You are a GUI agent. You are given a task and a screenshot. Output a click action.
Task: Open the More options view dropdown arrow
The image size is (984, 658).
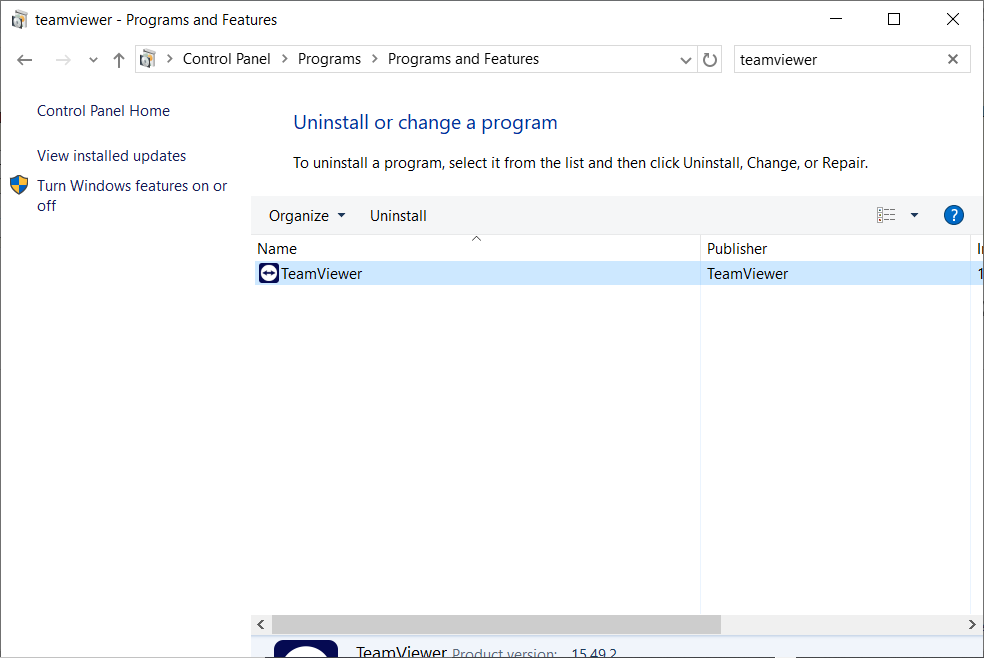point(914,215)
